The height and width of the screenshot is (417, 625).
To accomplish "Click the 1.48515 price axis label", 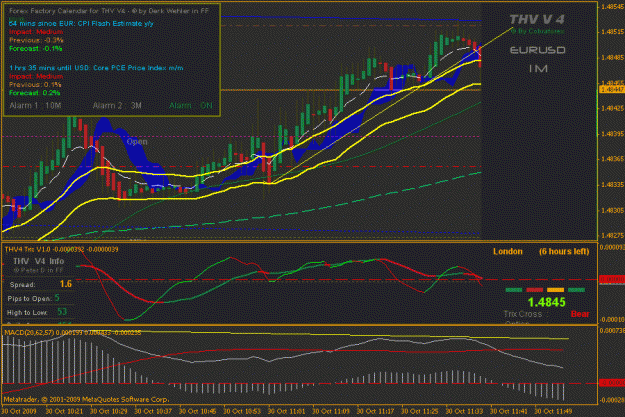I will [613, 31].
